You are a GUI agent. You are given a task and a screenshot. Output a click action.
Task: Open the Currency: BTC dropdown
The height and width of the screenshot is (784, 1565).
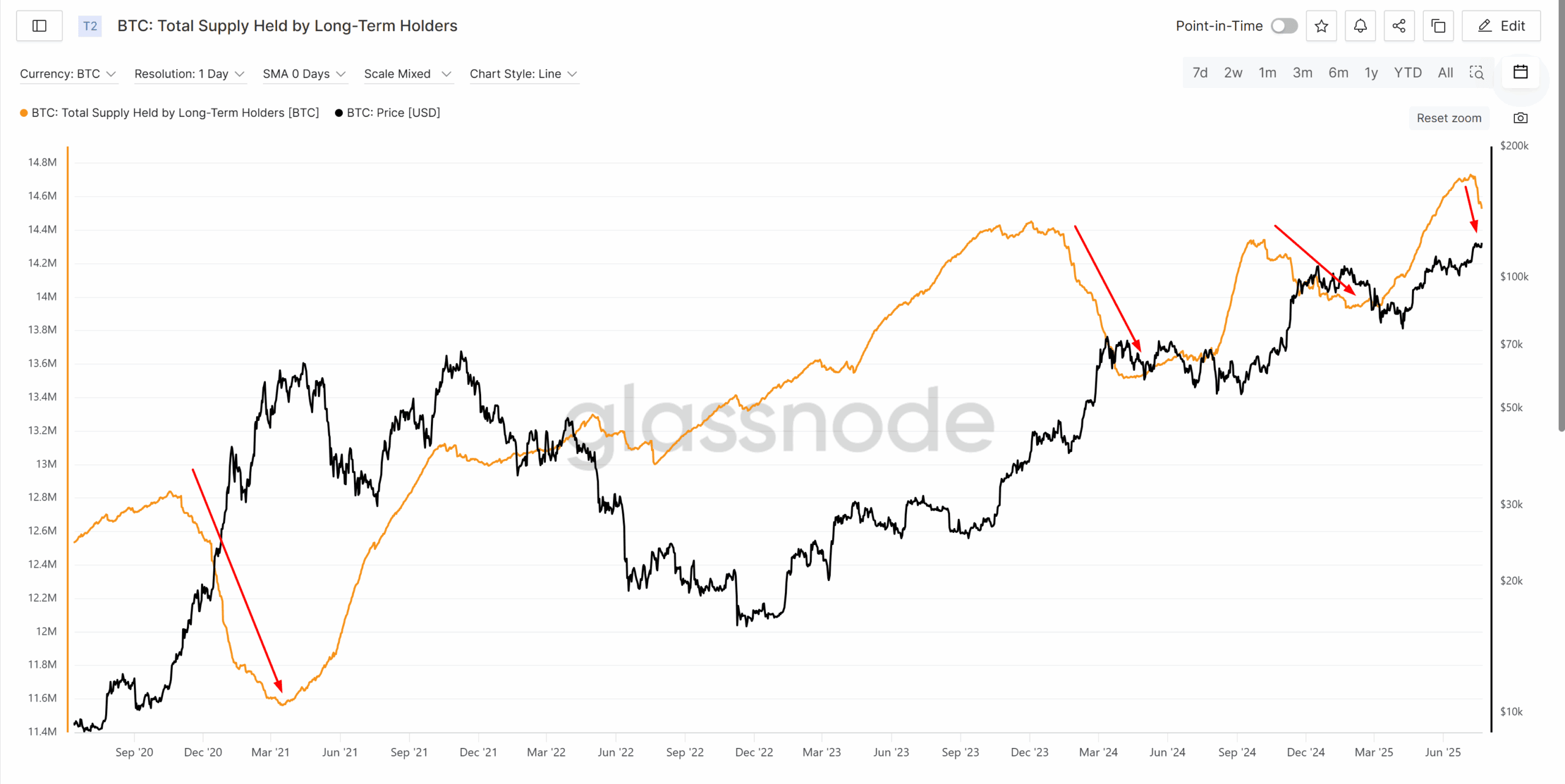[68, 74]
